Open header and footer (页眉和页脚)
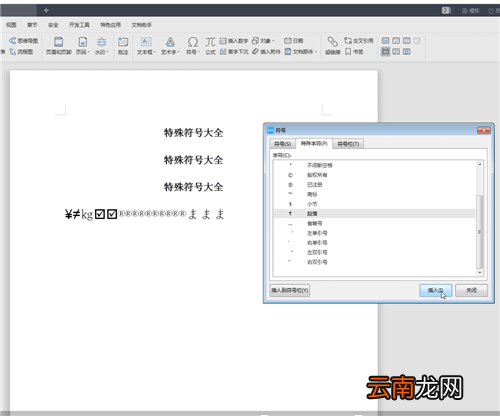Screen dimensions: 500x416 [59, 46]
